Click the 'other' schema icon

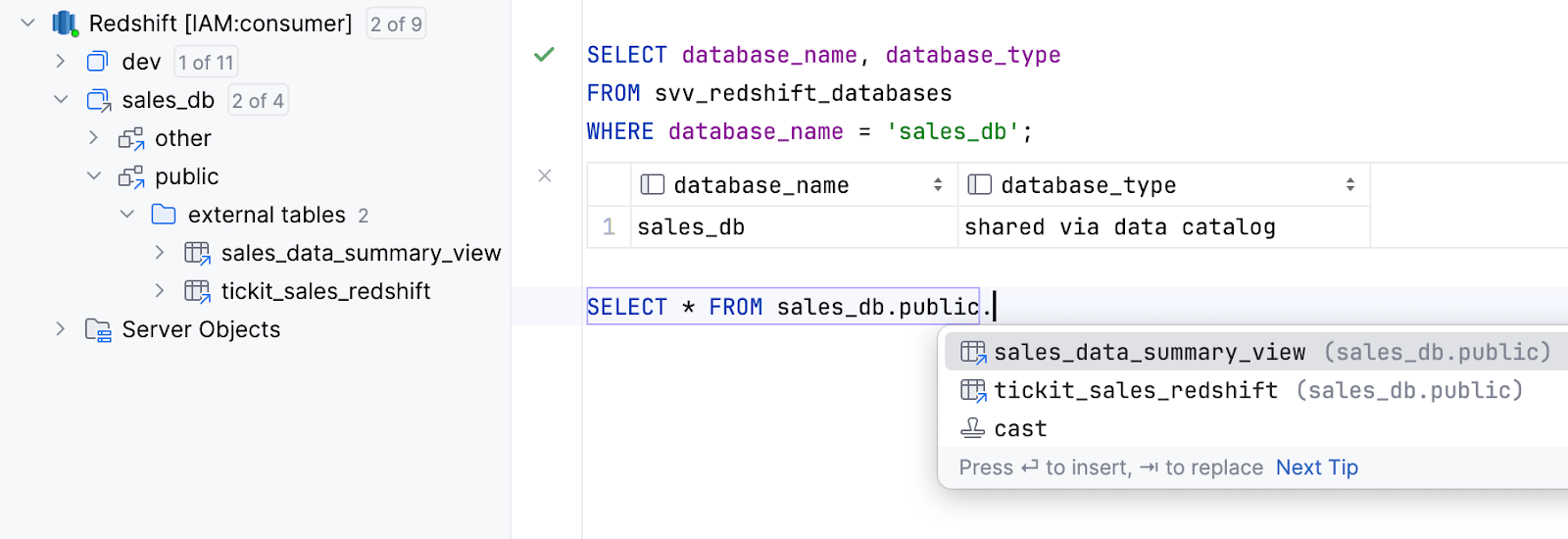point(131,138)
